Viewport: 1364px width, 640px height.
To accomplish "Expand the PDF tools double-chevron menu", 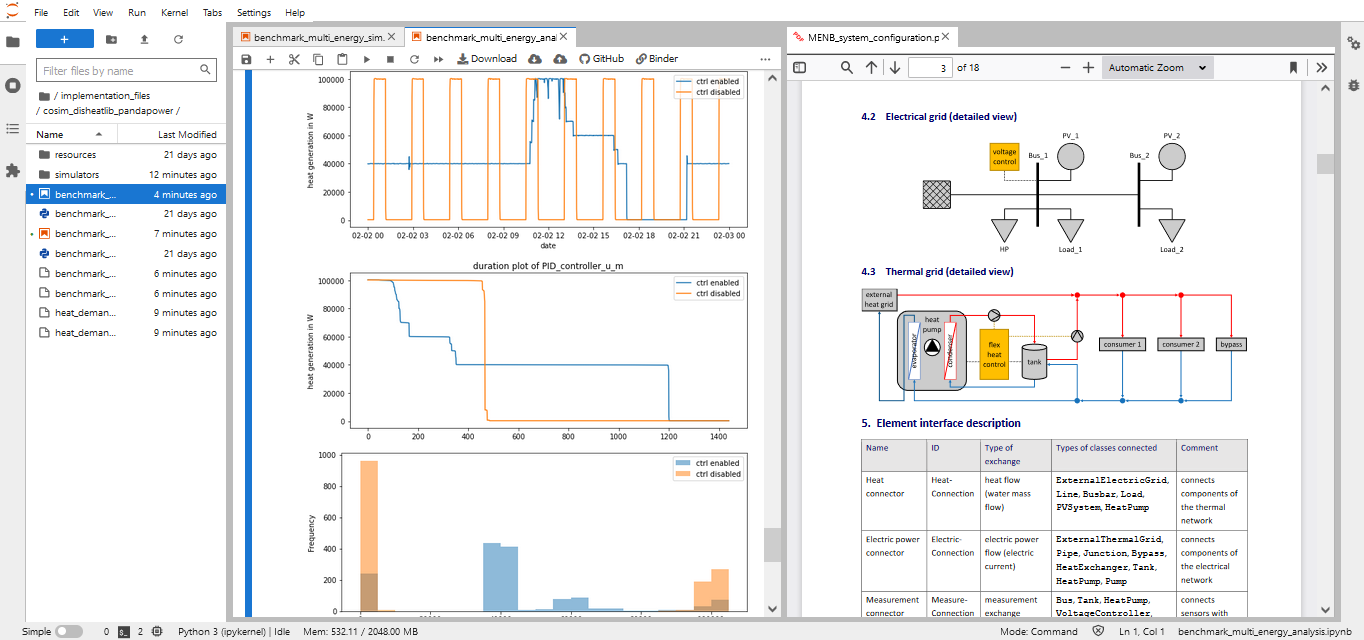I will 1321,68.
